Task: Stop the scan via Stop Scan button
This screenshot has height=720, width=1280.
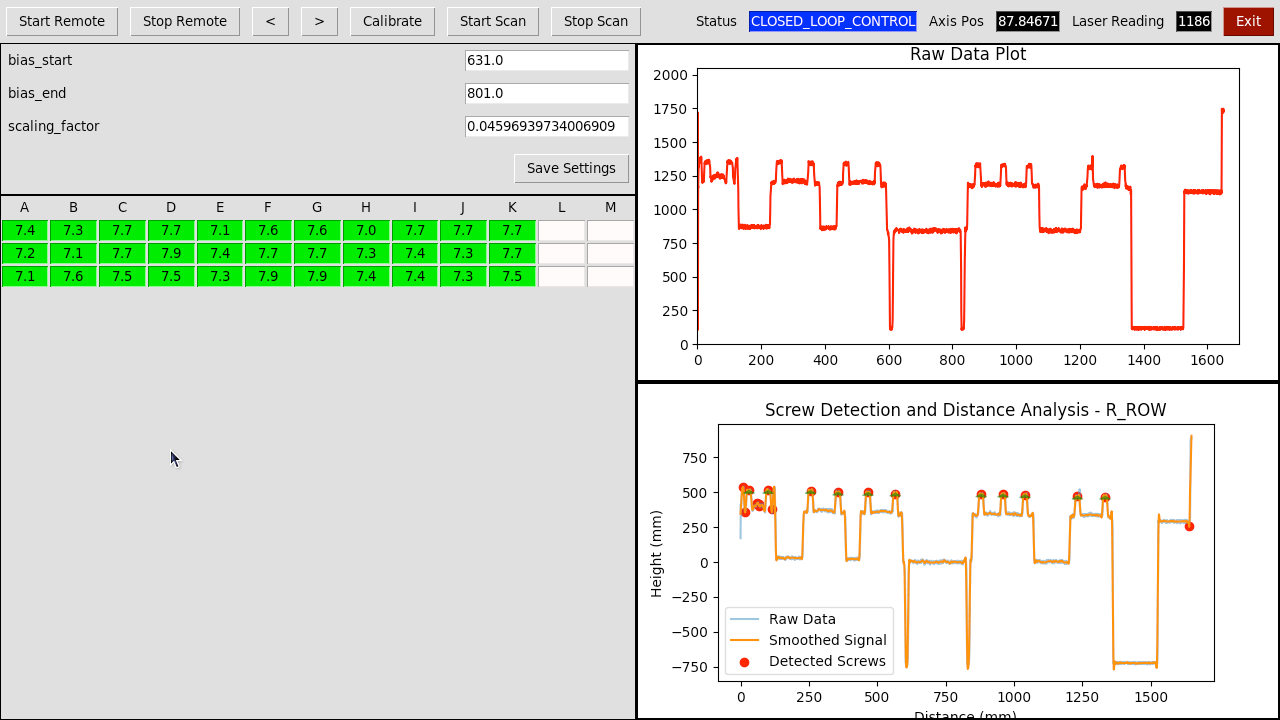Action: pos(595,21)
